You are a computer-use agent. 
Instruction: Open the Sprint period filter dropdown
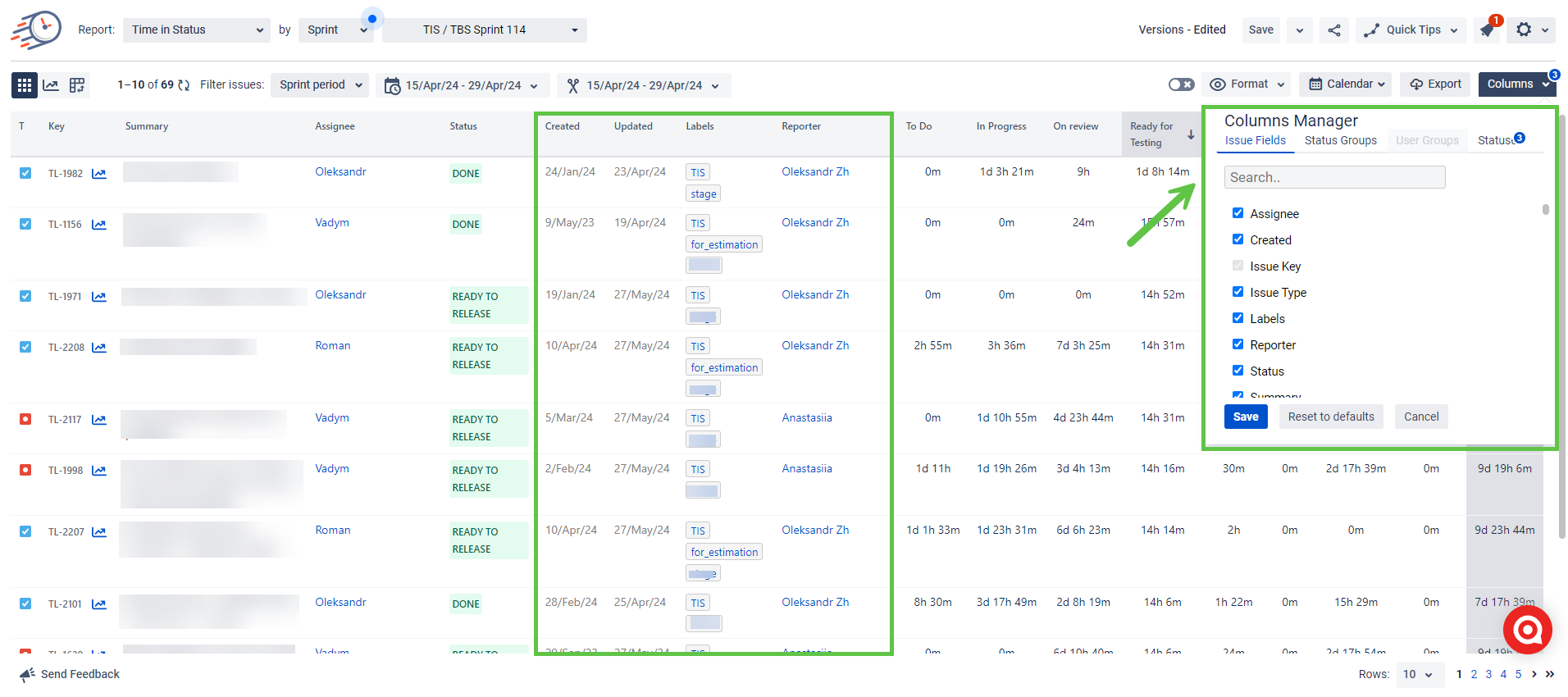(x=320, y=84)
